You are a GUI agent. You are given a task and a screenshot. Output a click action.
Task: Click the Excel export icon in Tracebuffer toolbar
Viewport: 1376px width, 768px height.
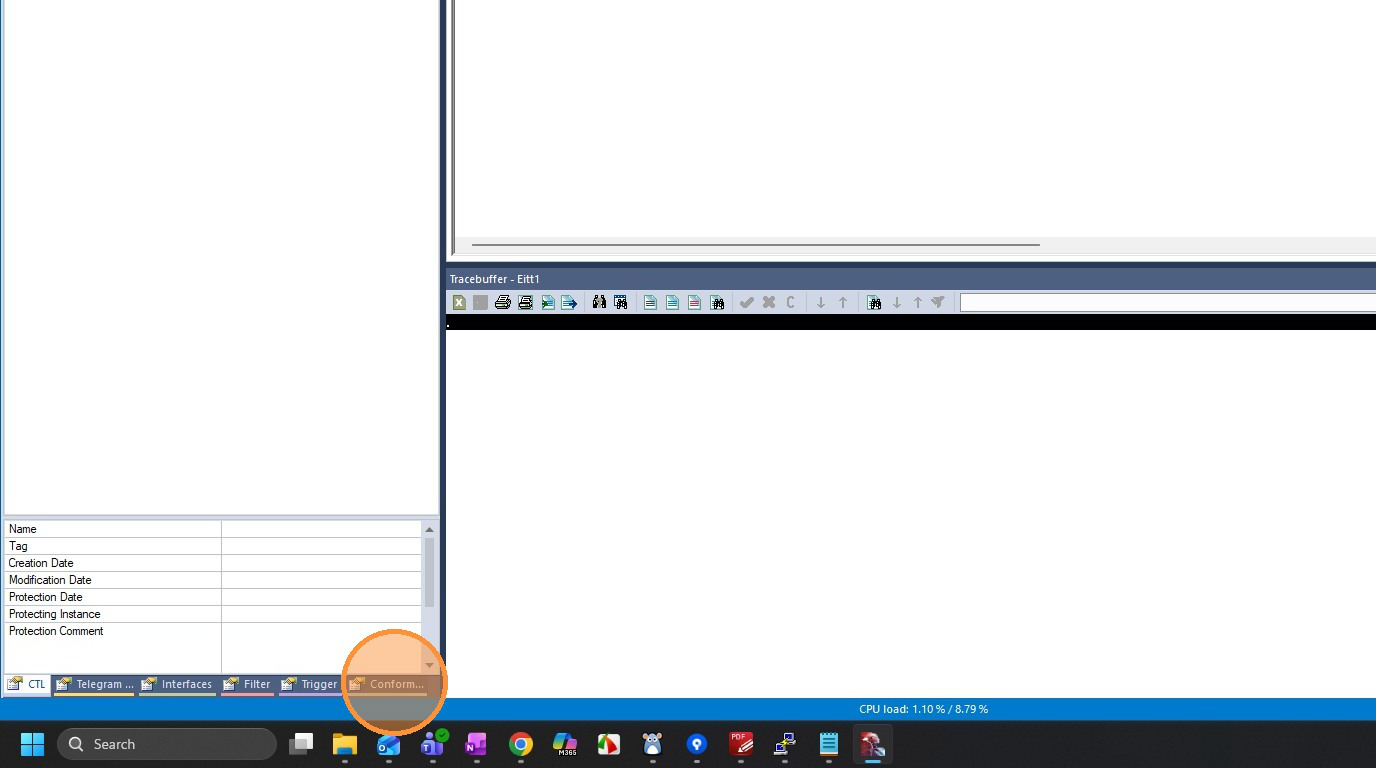tap(459, 302)
